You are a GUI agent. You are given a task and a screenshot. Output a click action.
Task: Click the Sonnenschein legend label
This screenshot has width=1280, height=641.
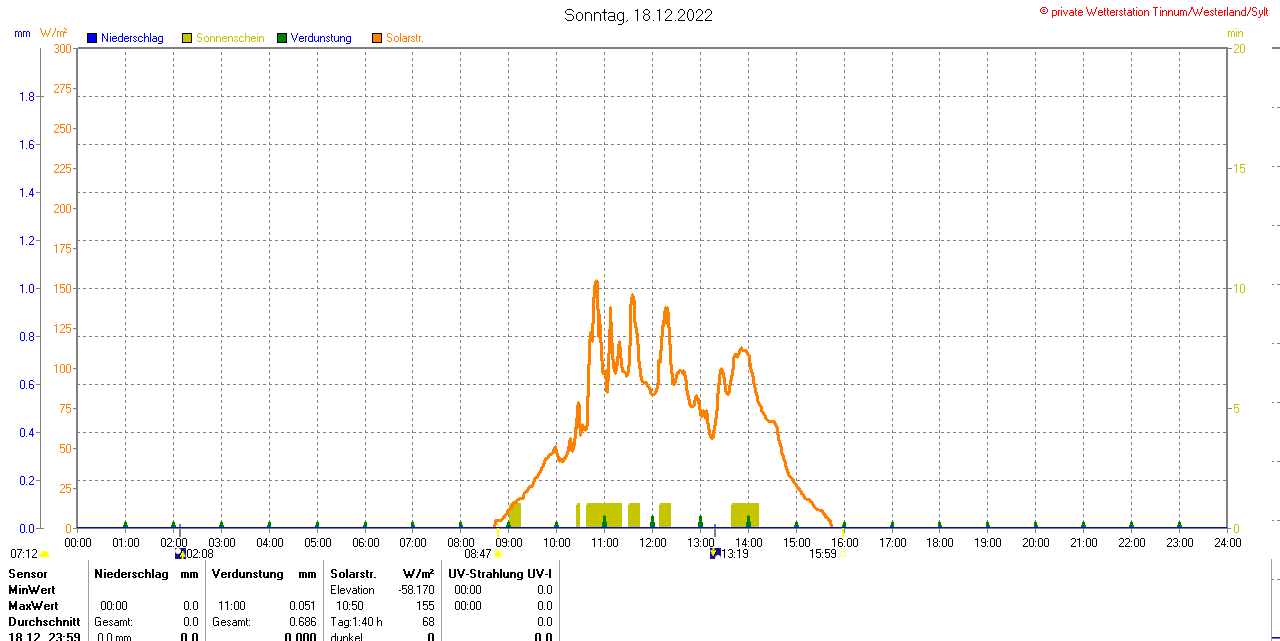[x=230, y=38]
